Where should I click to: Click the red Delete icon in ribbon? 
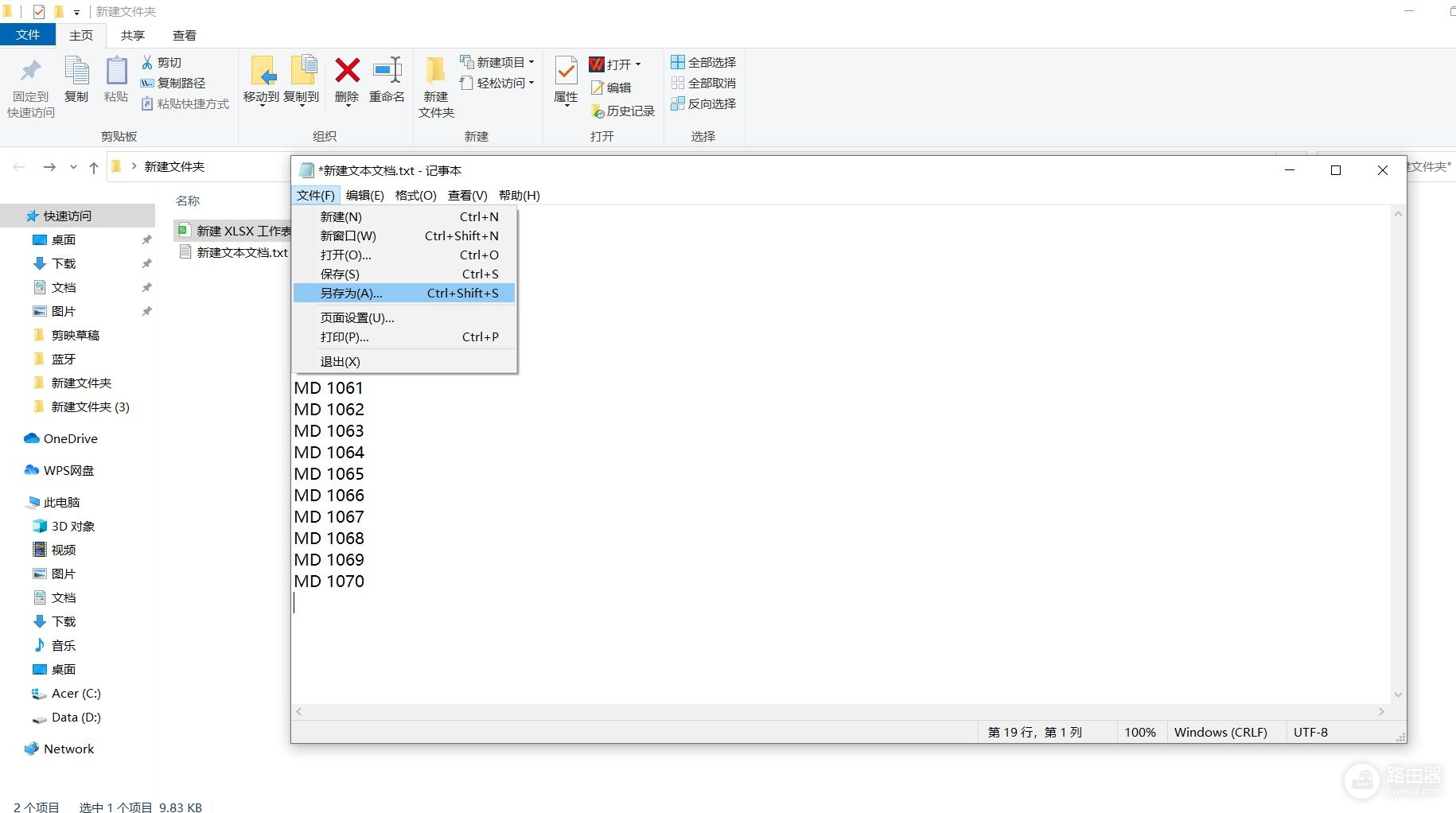(347, 72)
